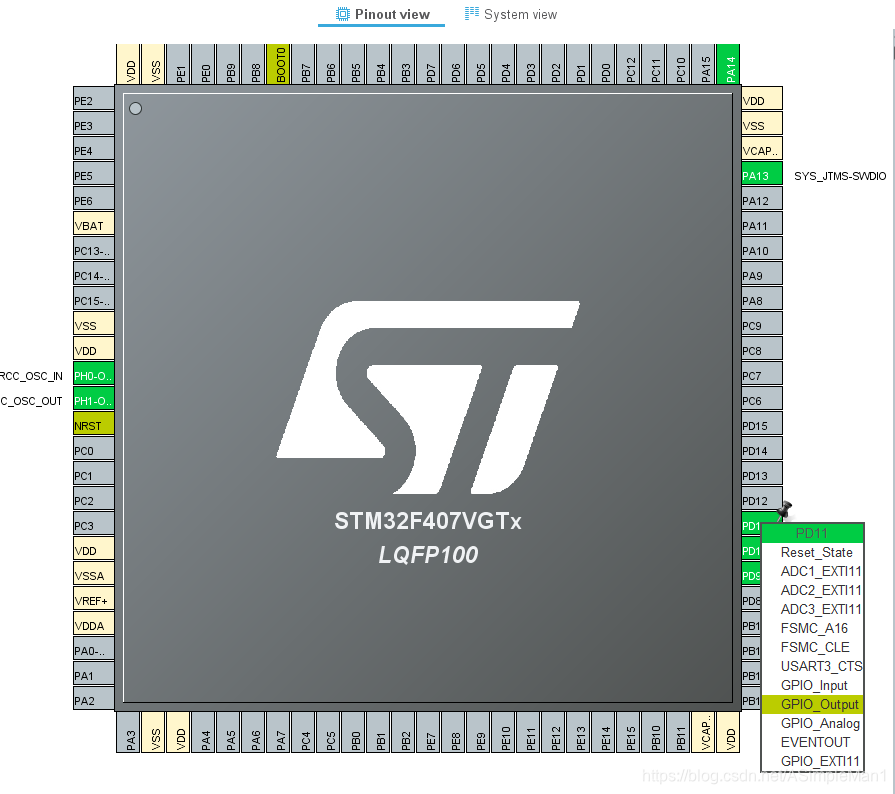Screen dimensions: 895x794
Task: Select the PH0-OSC_IN pin
Action: (x=94, y=374)
